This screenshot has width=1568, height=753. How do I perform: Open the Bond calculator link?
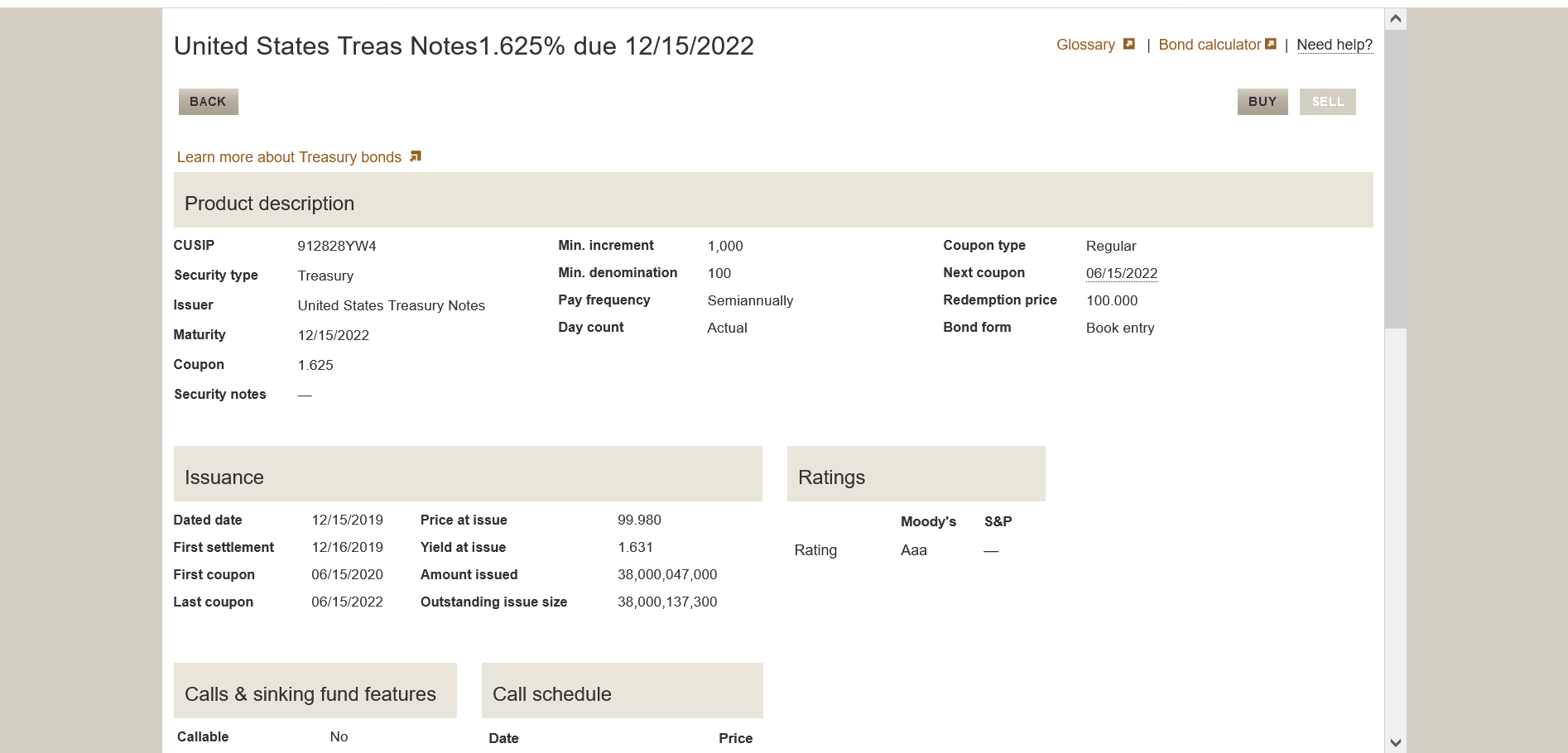point(1210,45)
